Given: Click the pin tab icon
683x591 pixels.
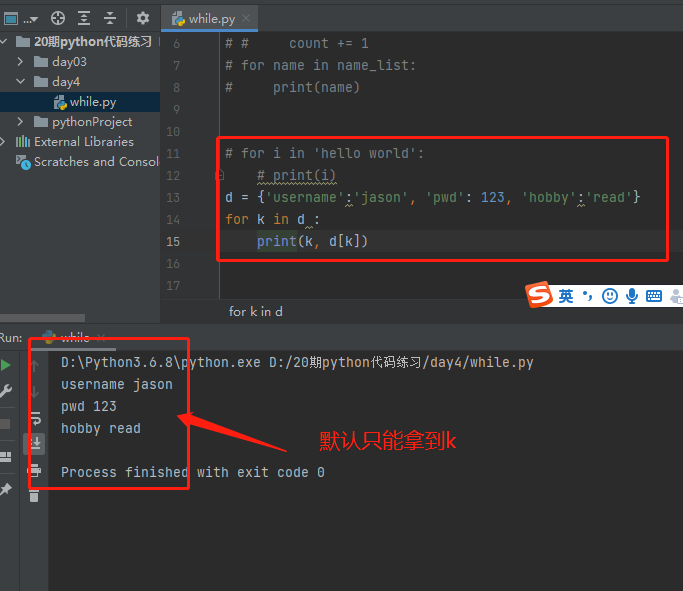Looking at the screenshot, I should (x=6, y=489).
